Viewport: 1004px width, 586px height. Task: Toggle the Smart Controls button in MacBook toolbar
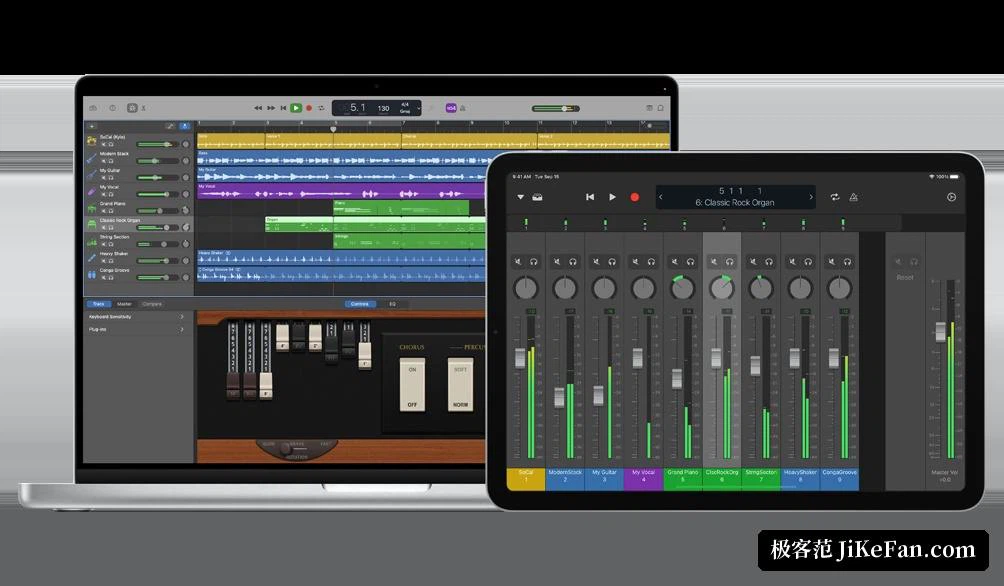click(132, 108)
